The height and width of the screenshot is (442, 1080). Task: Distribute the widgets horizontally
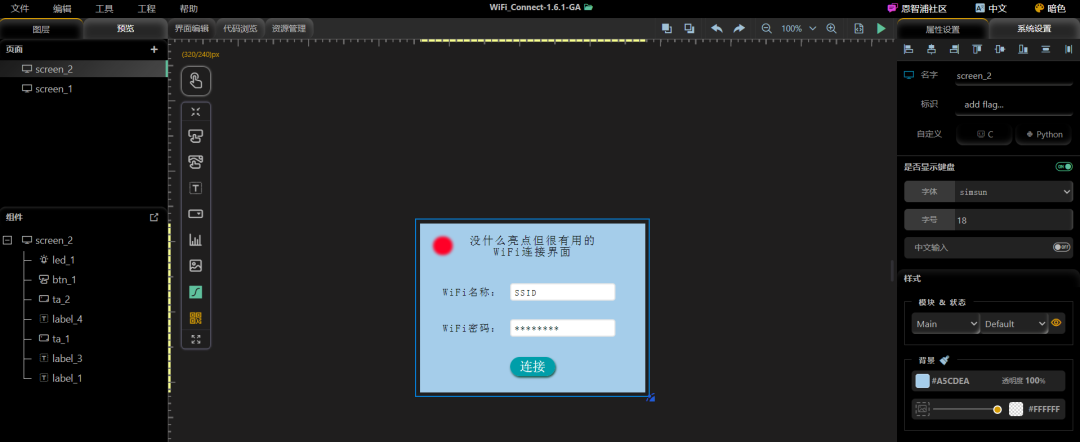tap(1068, 49)
